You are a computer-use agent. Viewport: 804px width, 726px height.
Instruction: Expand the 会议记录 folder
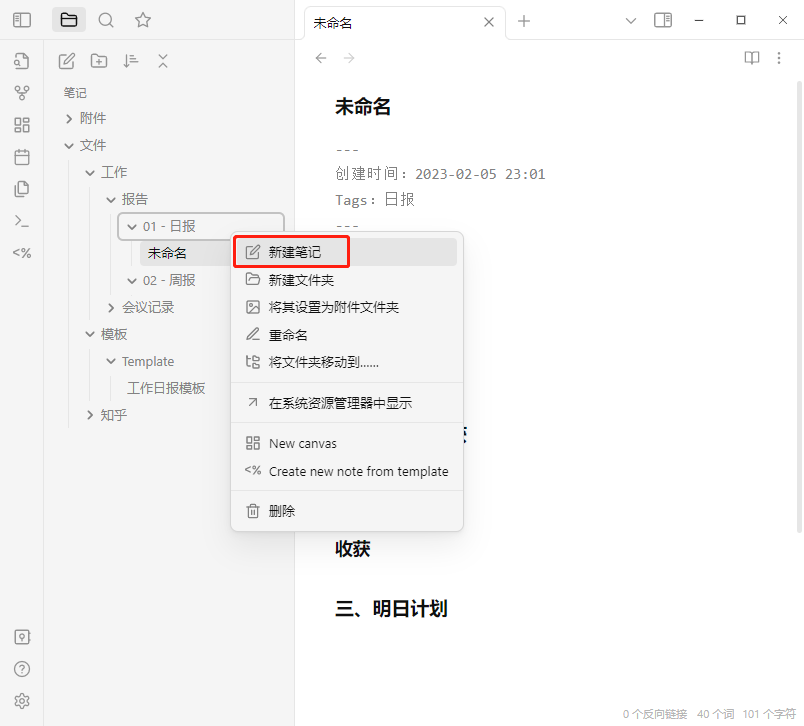pyautogui.click(x=111, y=308)
